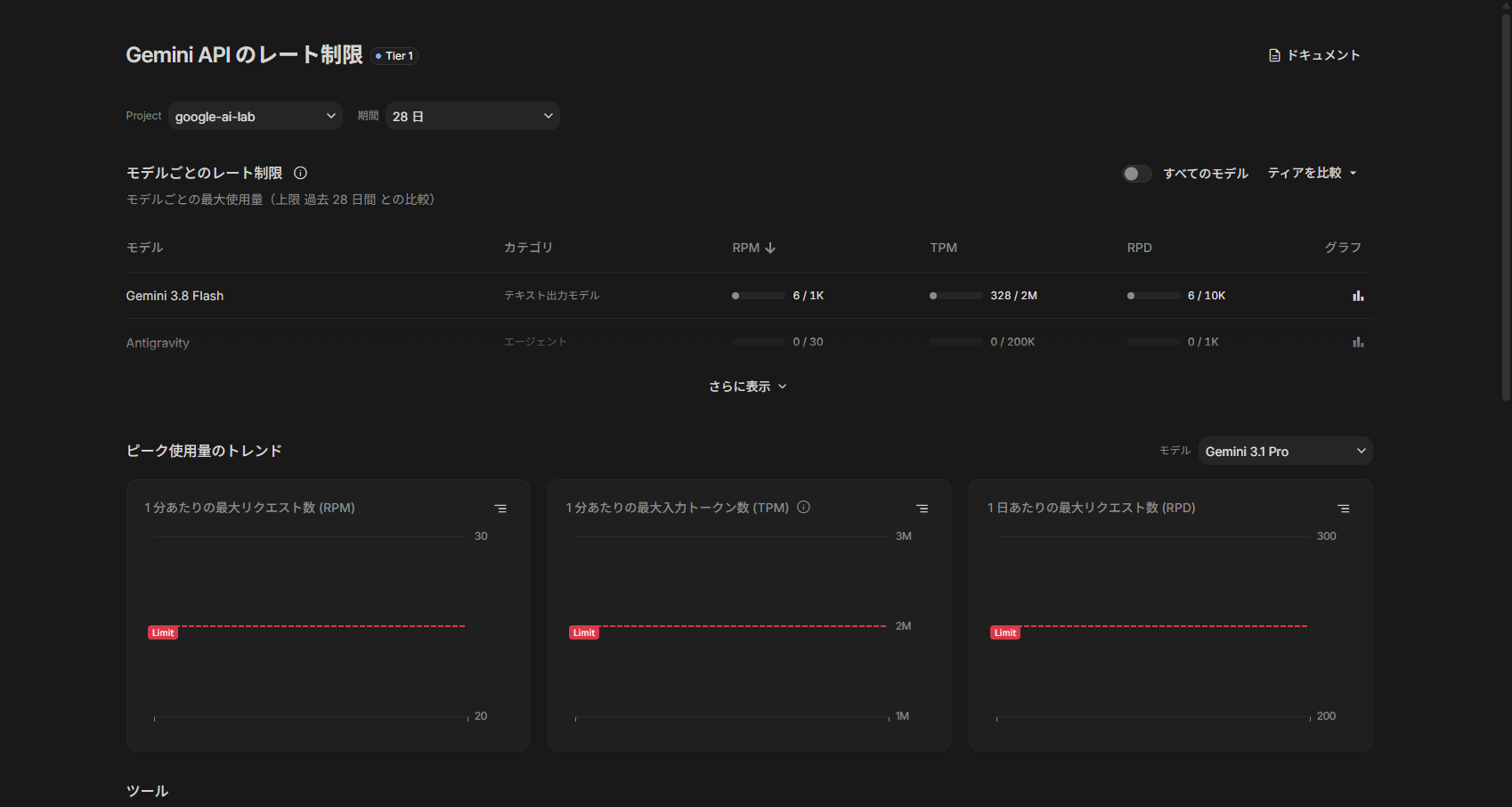The width and height of the screenshot is (1512, 807).
Task: Click the RPM sort arrow icon
Action: click(x=770, y=248)
